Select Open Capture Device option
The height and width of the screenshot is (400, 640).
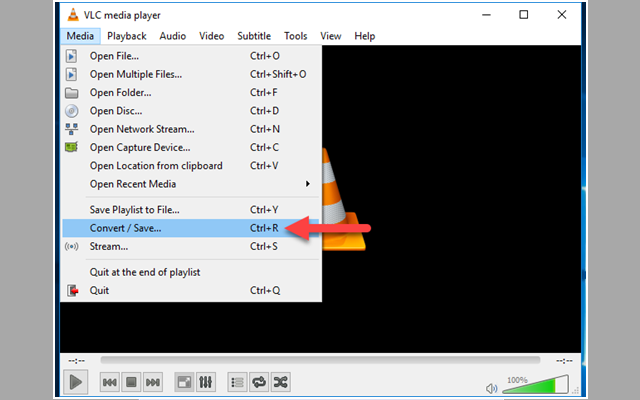click(140, 147)
